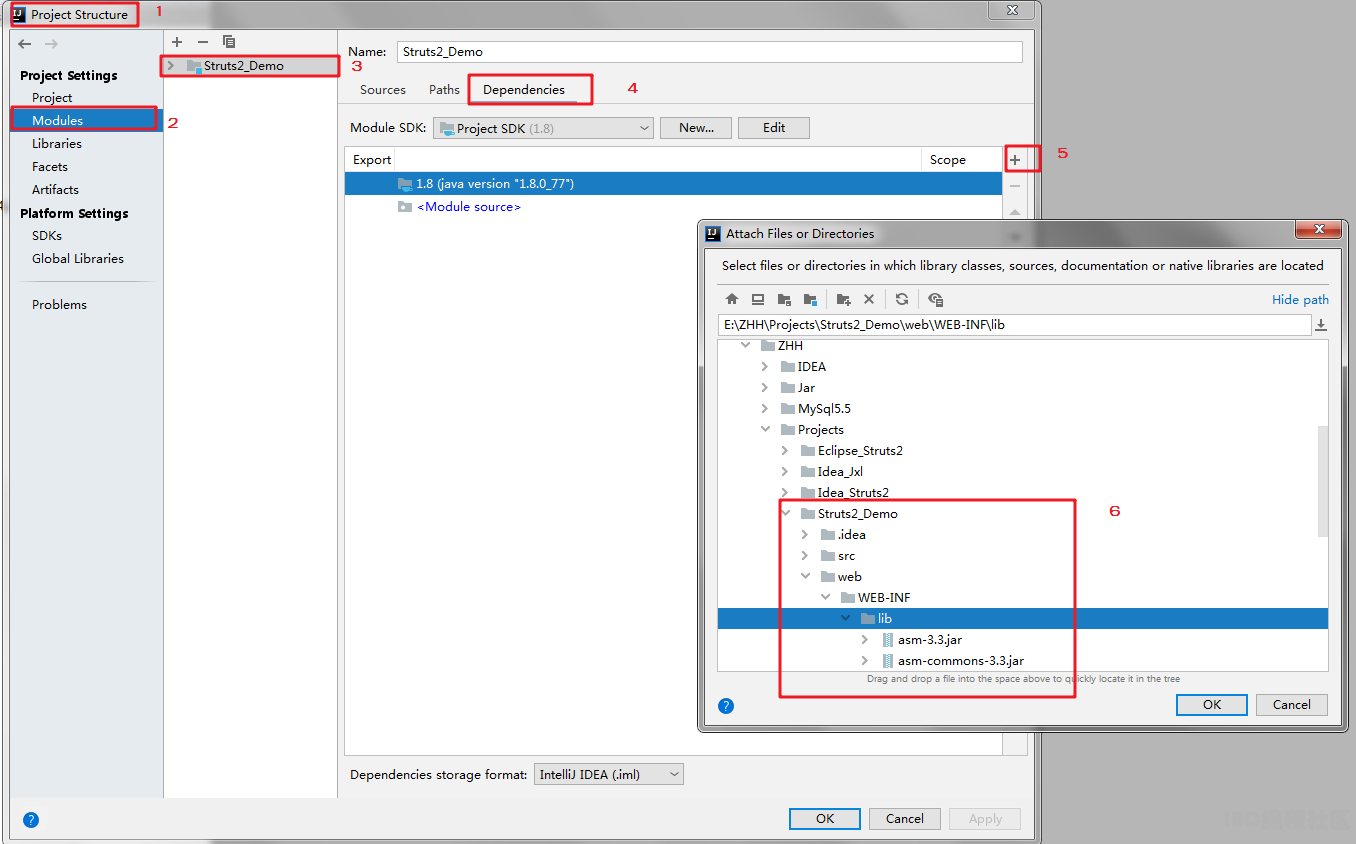
Task: Navigate back arrow in Project Structure
Action: pyautogui.click(x=25, y=44)
